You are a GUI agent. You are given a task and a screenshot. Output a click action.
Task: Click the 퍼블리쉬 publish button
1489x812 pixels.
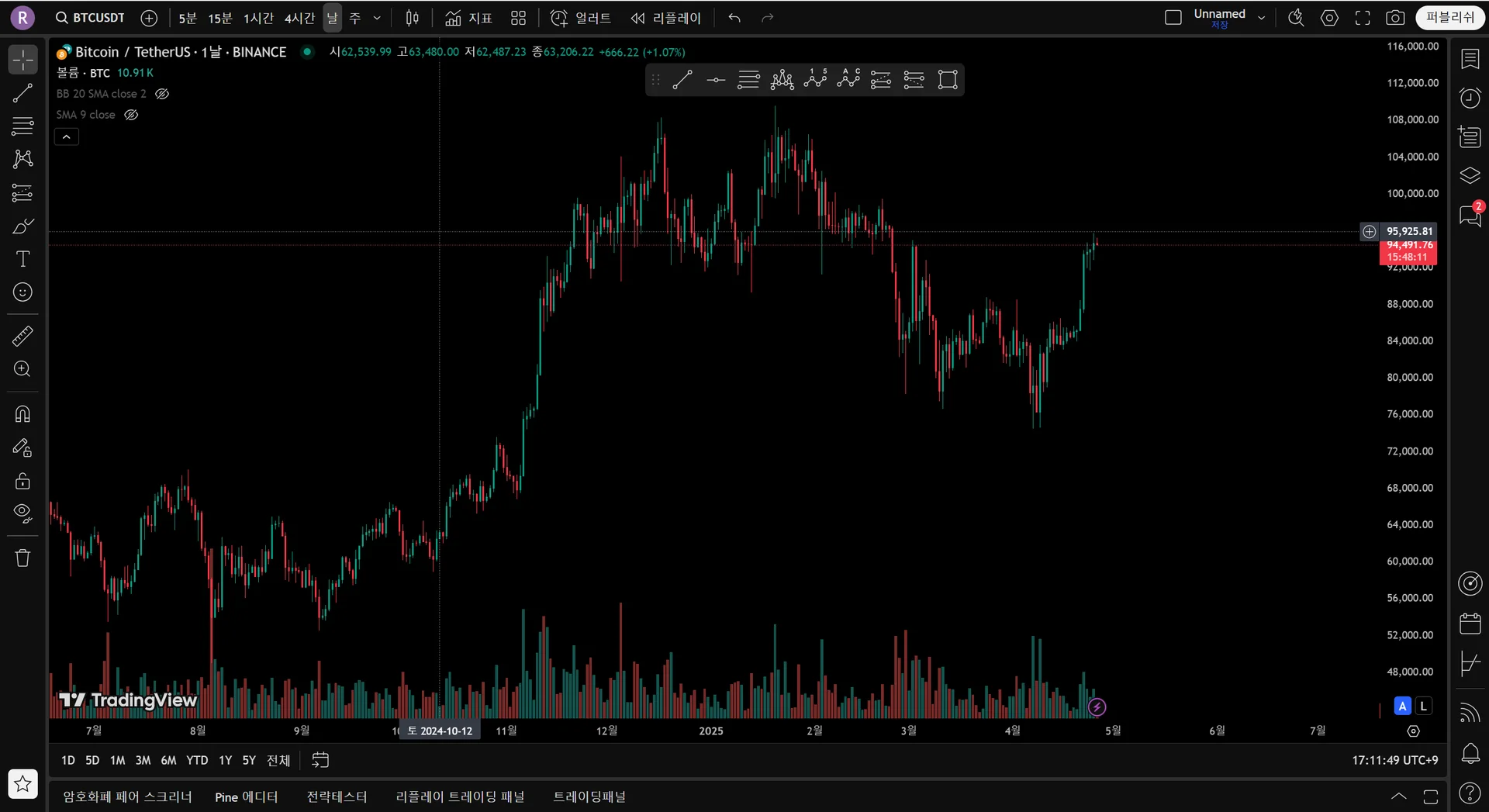(1449, 18)
